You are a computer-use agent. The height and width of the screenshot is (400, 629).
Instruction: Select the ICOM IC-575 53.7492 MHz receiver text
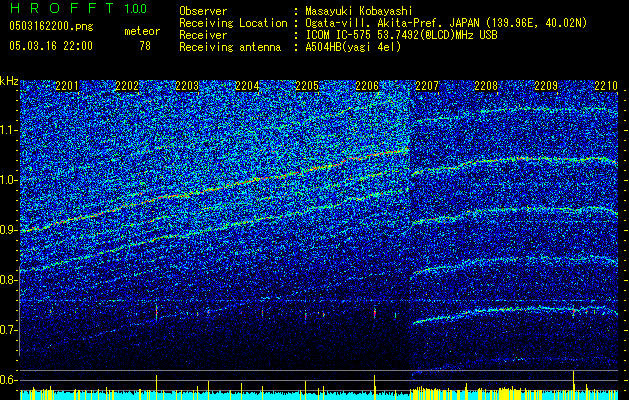pyautogui.click(x=401, y=35)
